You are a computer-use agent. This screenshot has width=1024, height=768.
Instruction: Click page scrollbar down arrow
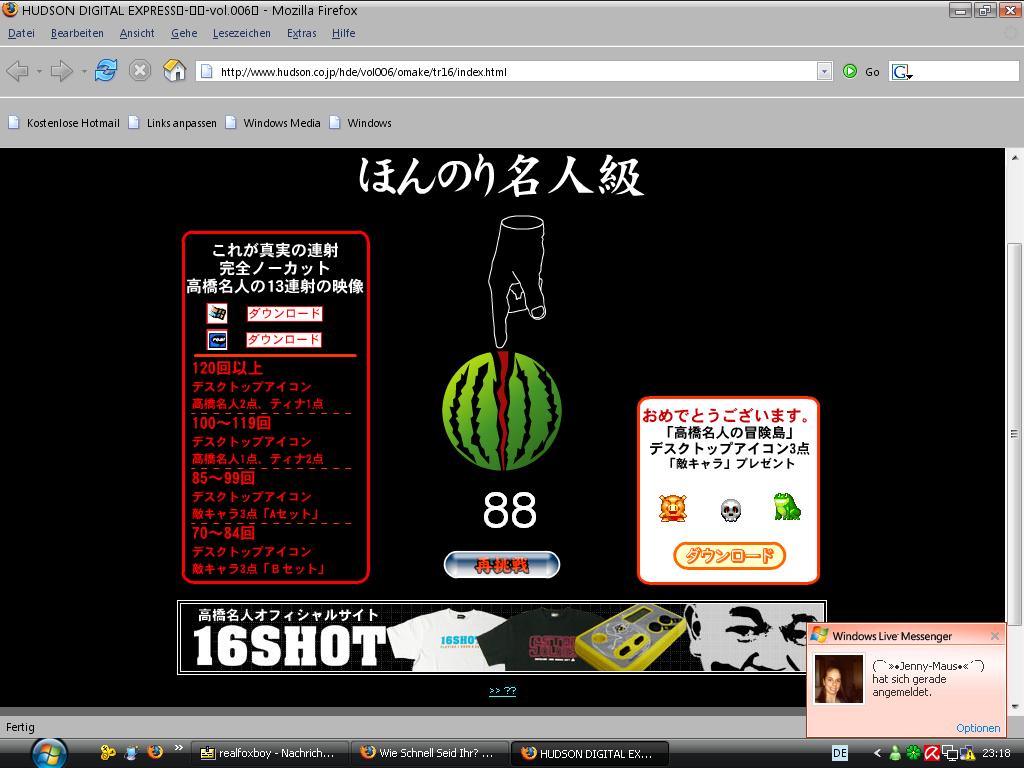pyautogui.click(x=1014, y=707)
